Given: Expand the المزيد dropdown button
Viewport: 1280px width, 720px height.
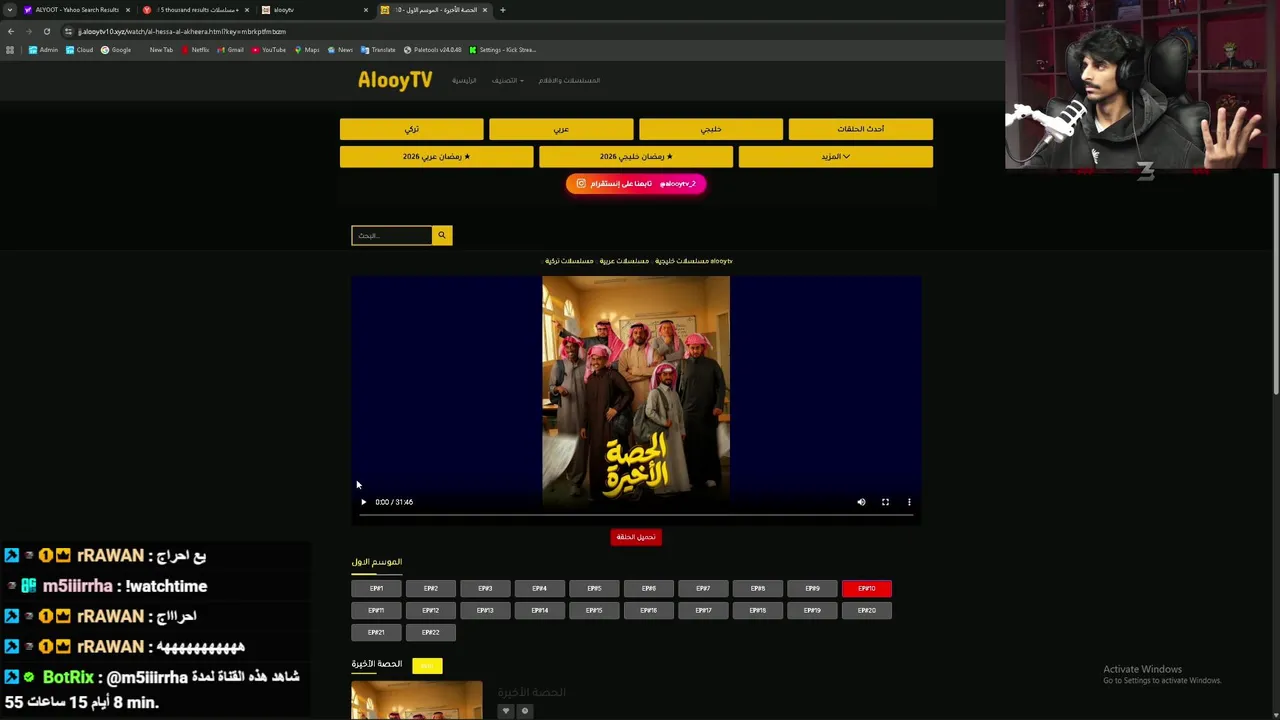Looking at the screenshot, I should click(x=836, y=156).
